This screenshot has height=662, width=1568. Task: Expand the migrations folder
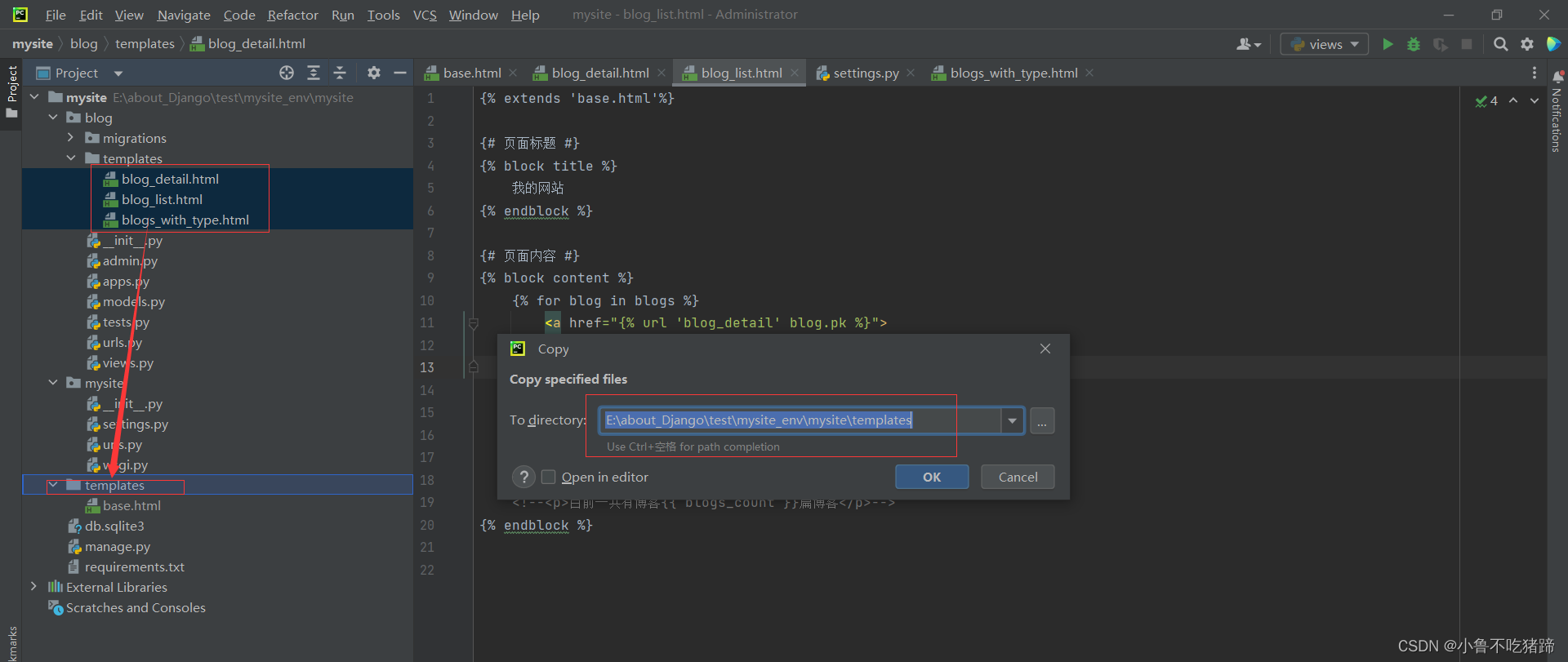[71, 138]
